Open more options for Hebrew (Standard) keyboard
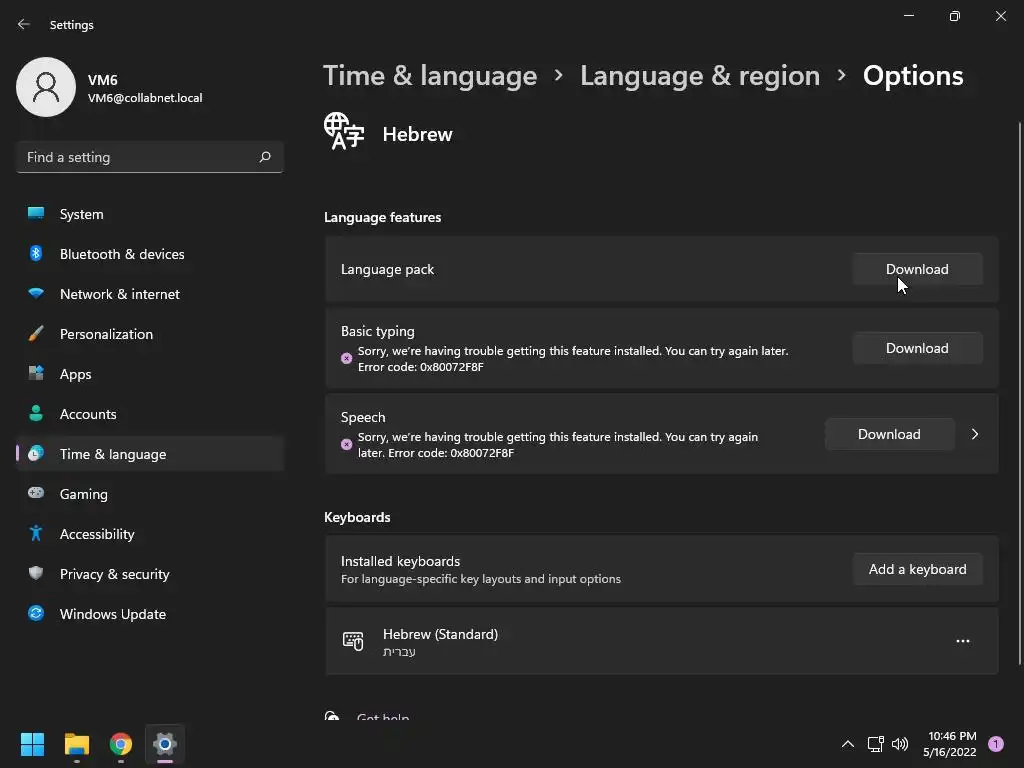This screenshot has width=1024, height=768. click(962, 641)
